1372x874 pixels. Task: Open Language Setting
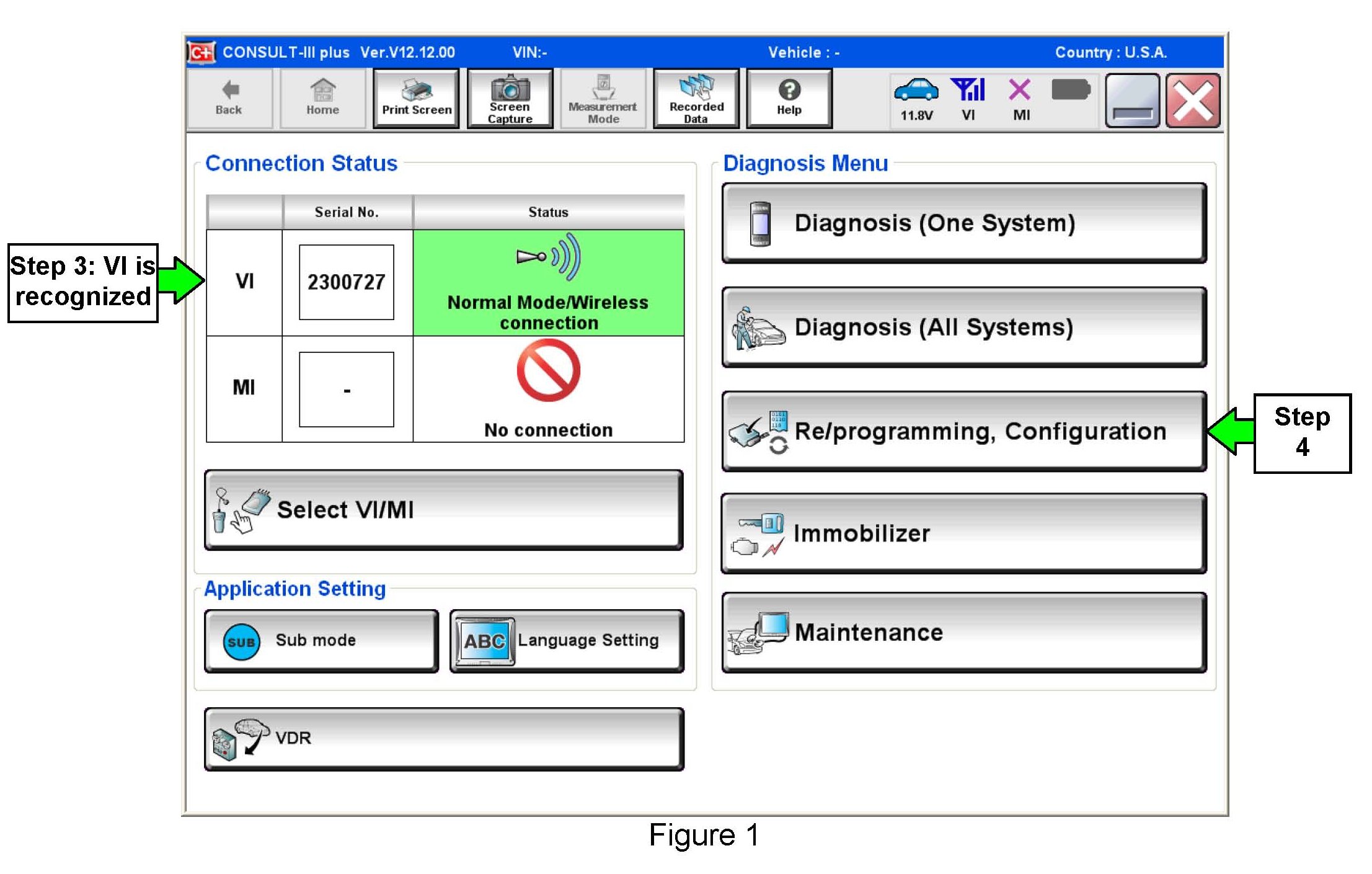(567, 641)
